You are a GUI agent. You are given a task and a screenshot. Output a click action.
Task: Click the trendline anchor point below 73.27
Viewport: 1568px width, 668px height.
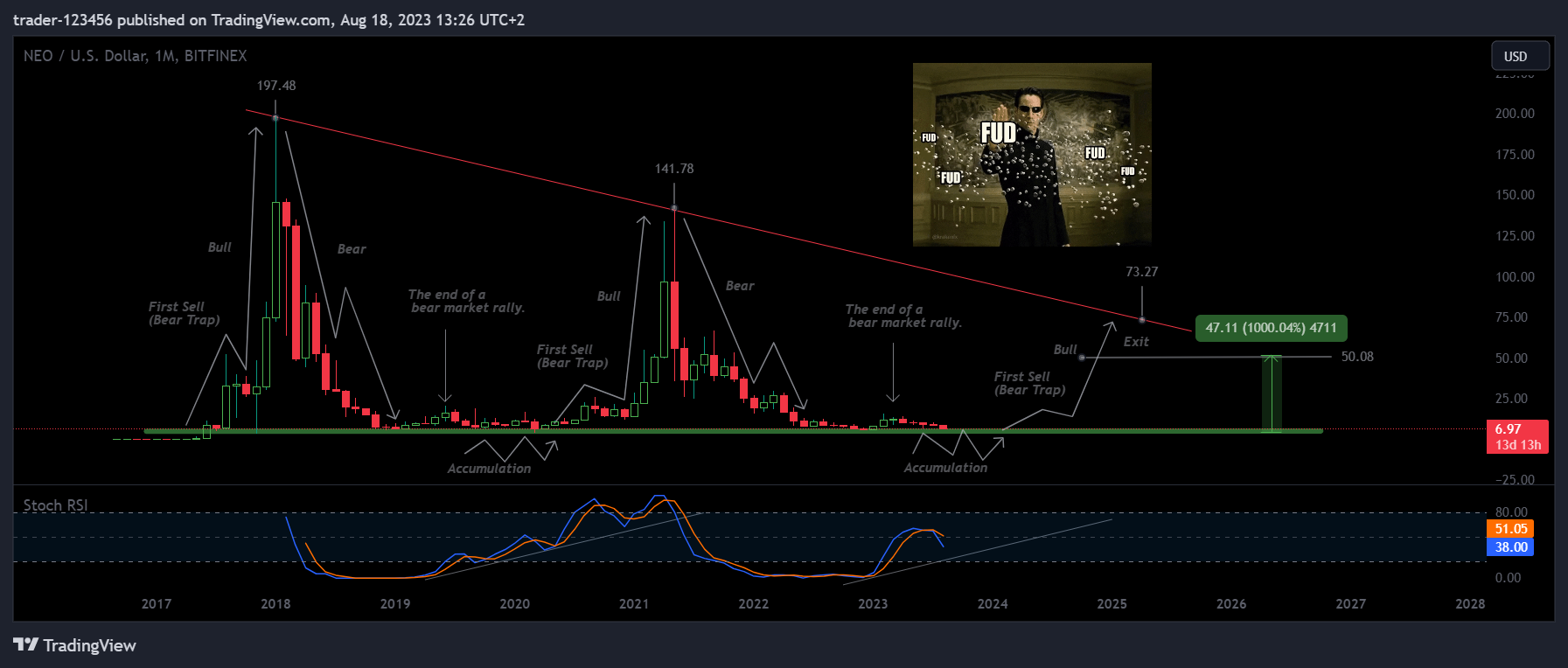[x=1142, y=320]
